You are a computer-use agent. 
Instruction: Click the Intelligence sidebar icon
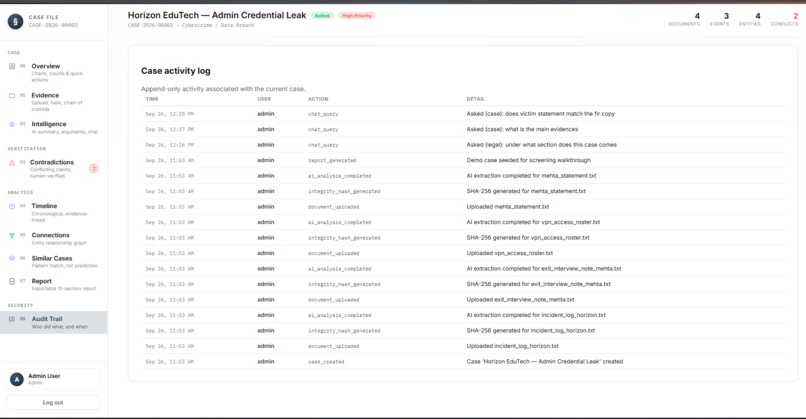(x=12, y=124)
